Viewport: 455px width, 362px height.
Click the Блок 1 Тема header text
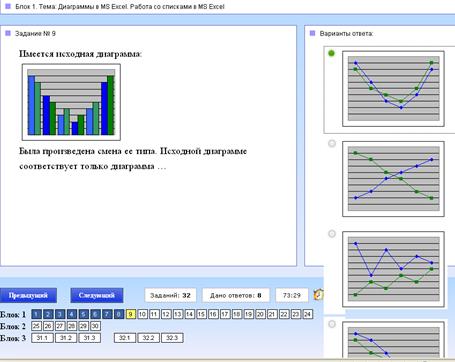[x=120, y=7]
